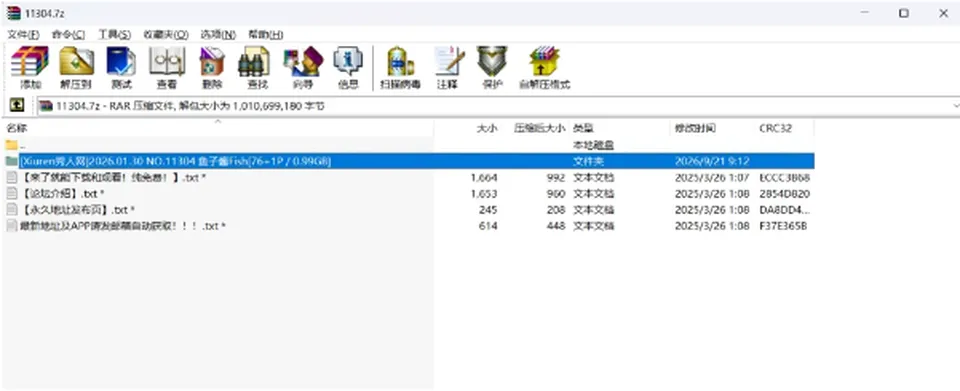Click the CRC32 value F37E365B
The height and width of the screenshot is (391, 960).
tap(783, 226)
